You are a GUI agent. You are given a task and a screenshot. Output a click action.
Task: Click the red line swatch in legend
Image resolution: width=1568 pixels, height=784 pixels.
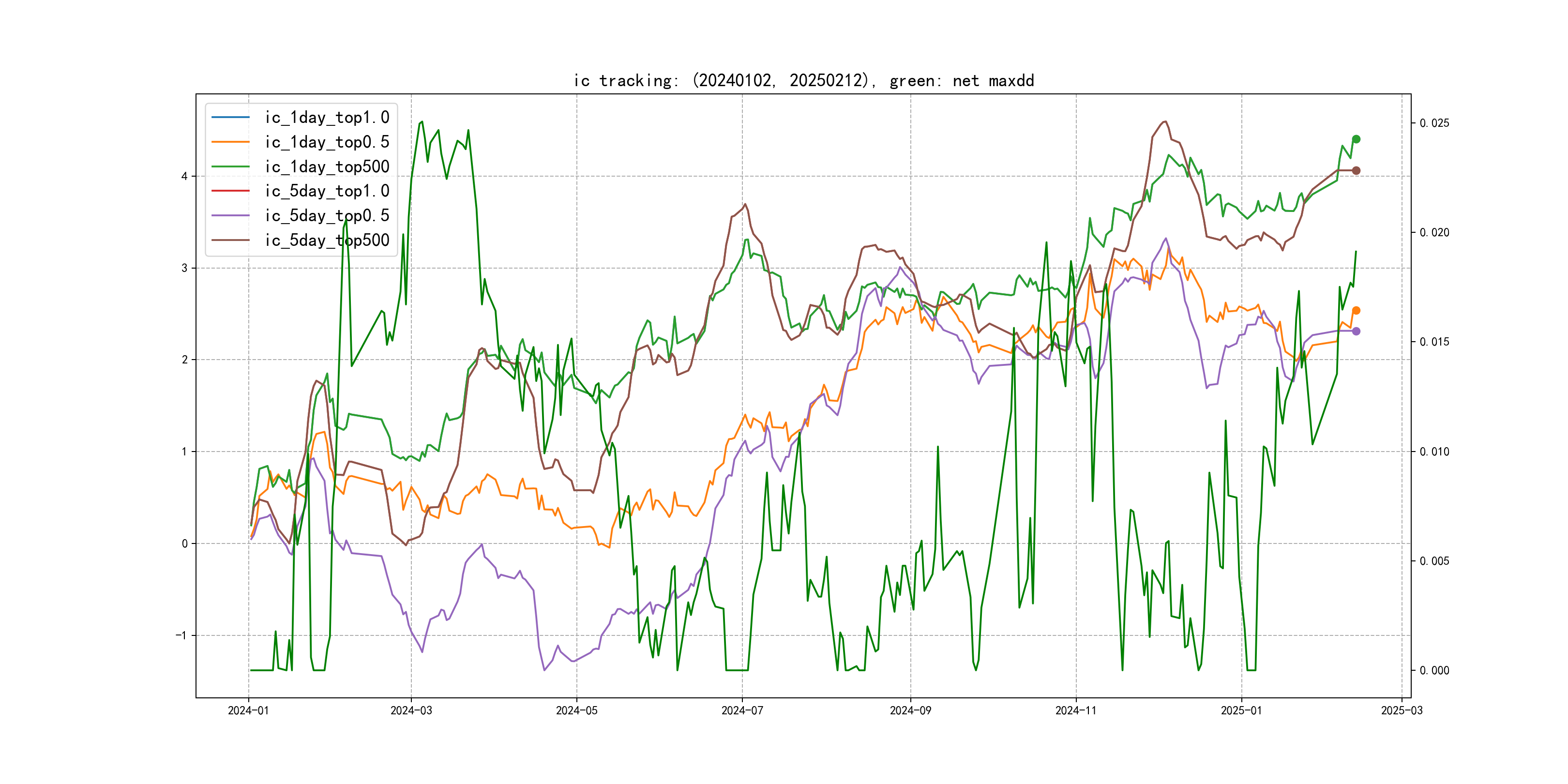230,191
